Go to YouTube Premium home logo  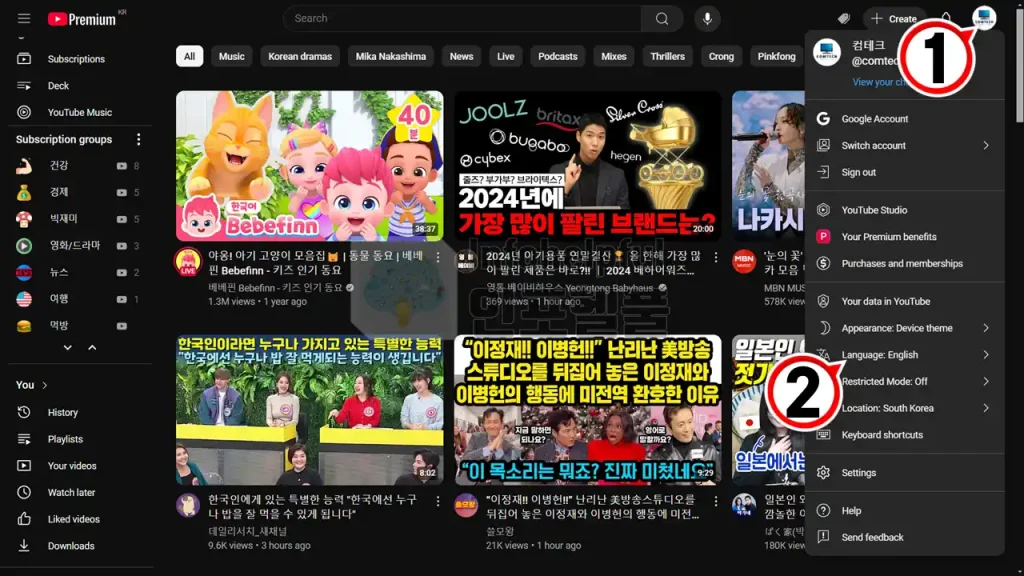click(83, 19)
